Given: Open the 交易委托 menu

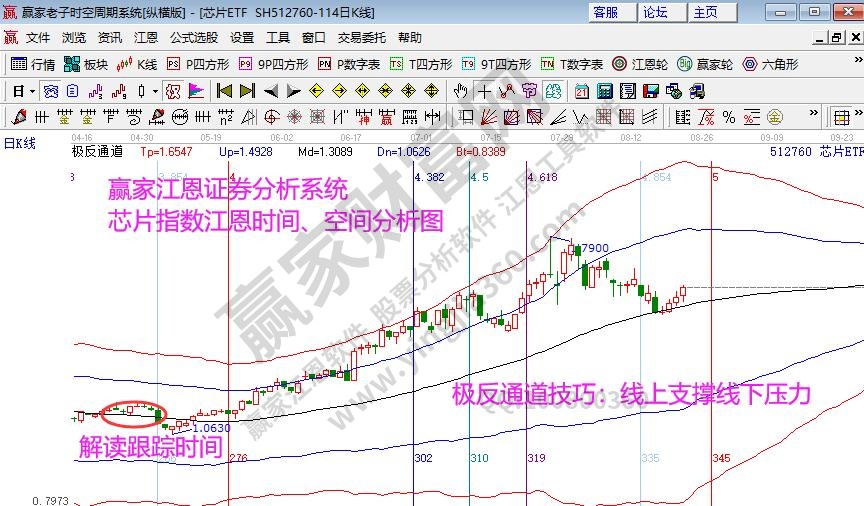Looking at the screenshot, I should point(361,38).
